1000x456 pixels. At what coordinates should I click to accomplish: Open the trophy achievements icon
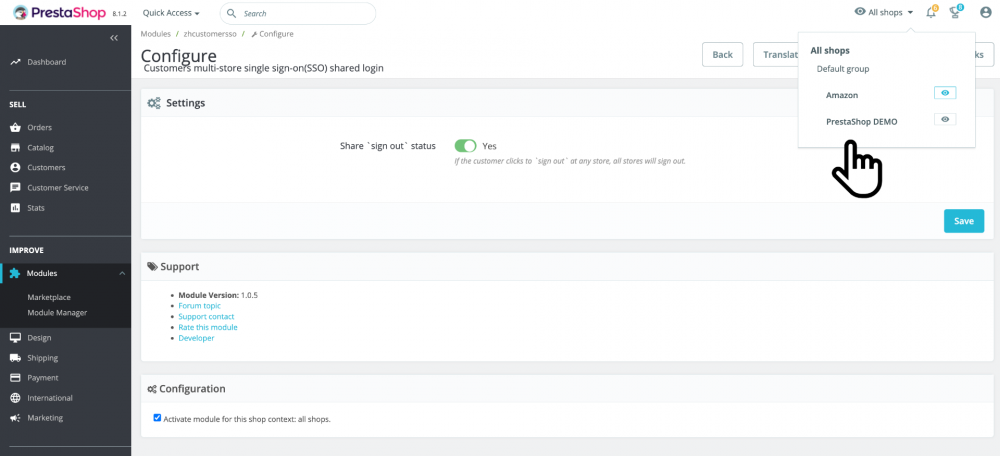coord(956,13)
